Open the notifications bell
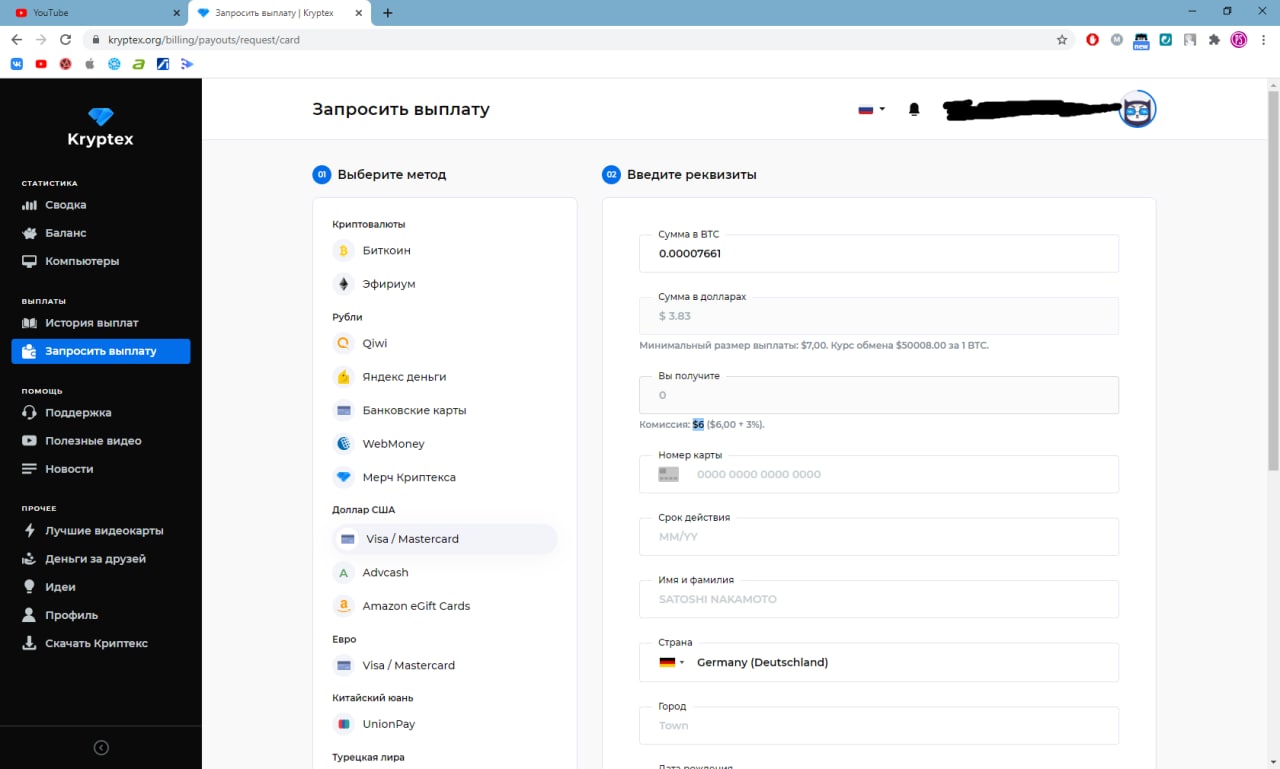The image size is (1280, 769). [914, 109]
